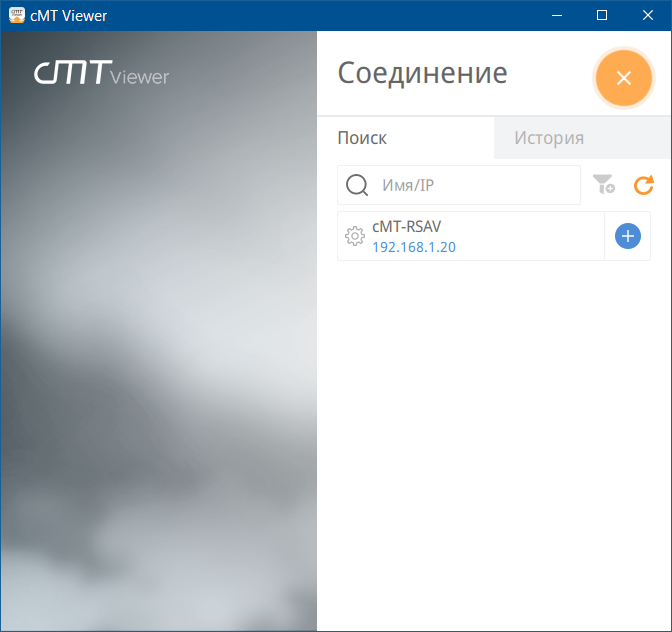Select the cMT-RSAV device name
This screenshot has height=632, width=672.
406,226
